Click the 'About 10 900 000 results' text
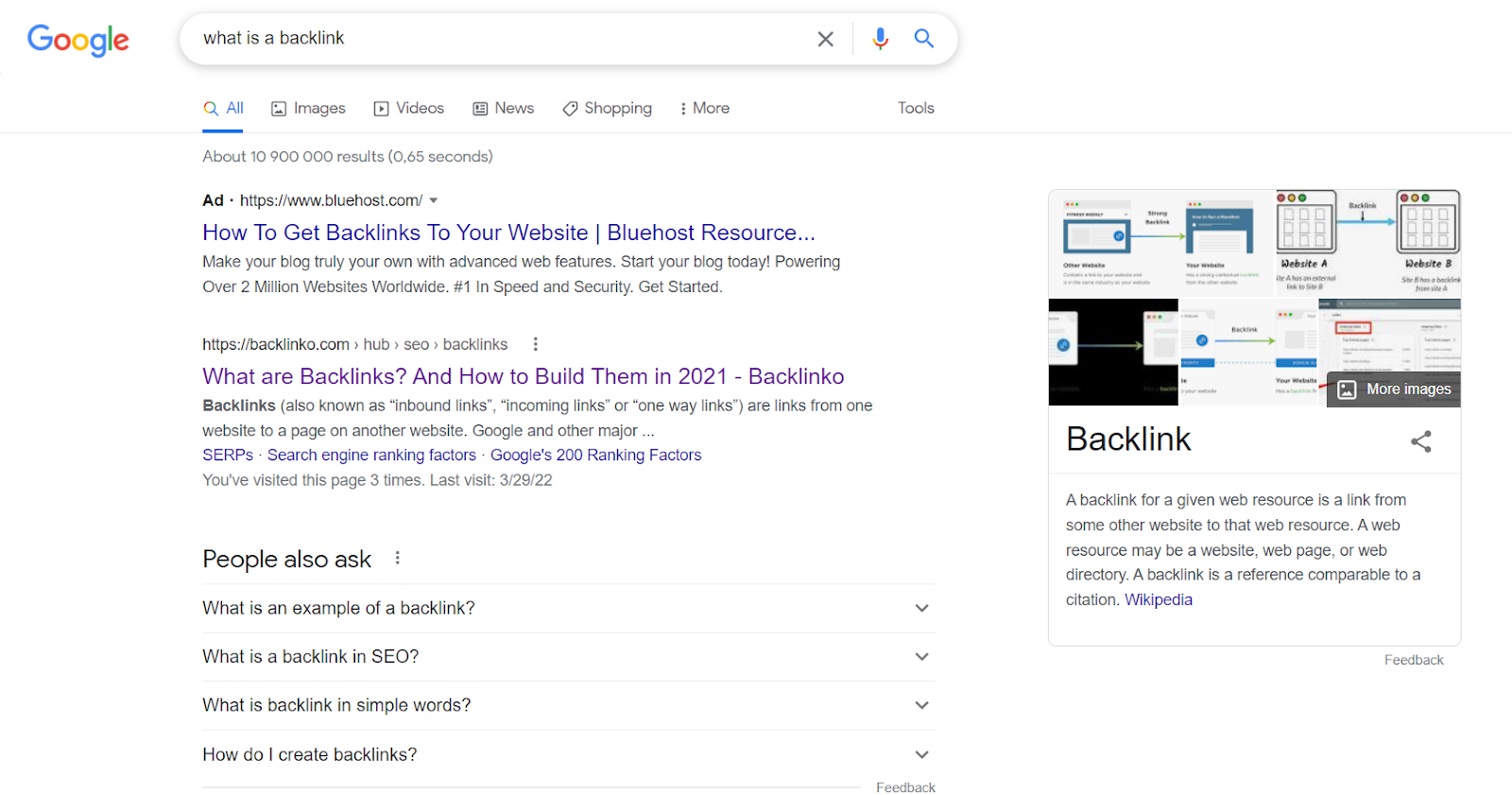This screenshot has height=795, width=1512. click(348, 157)
